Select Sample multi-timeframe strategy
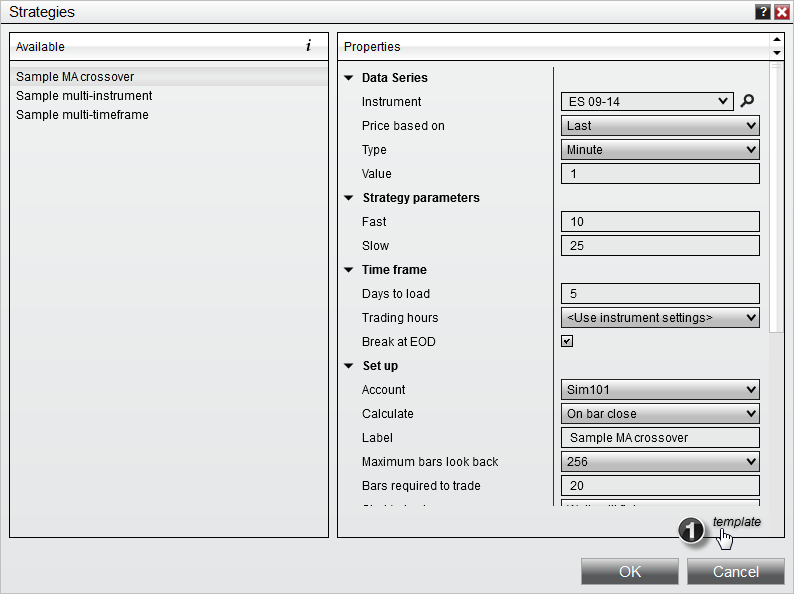 tap(82, 115)
